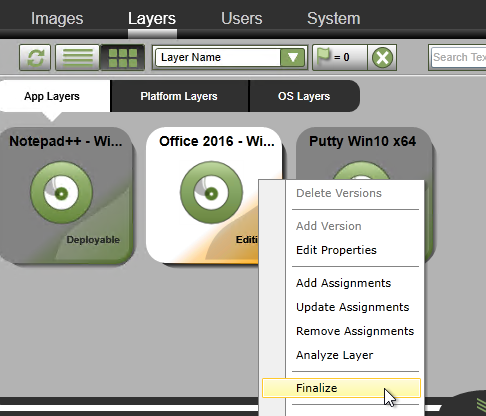This screenshot has height=416, width=486.
Task: Click the green flag filter icon
Action: point(323,56)
